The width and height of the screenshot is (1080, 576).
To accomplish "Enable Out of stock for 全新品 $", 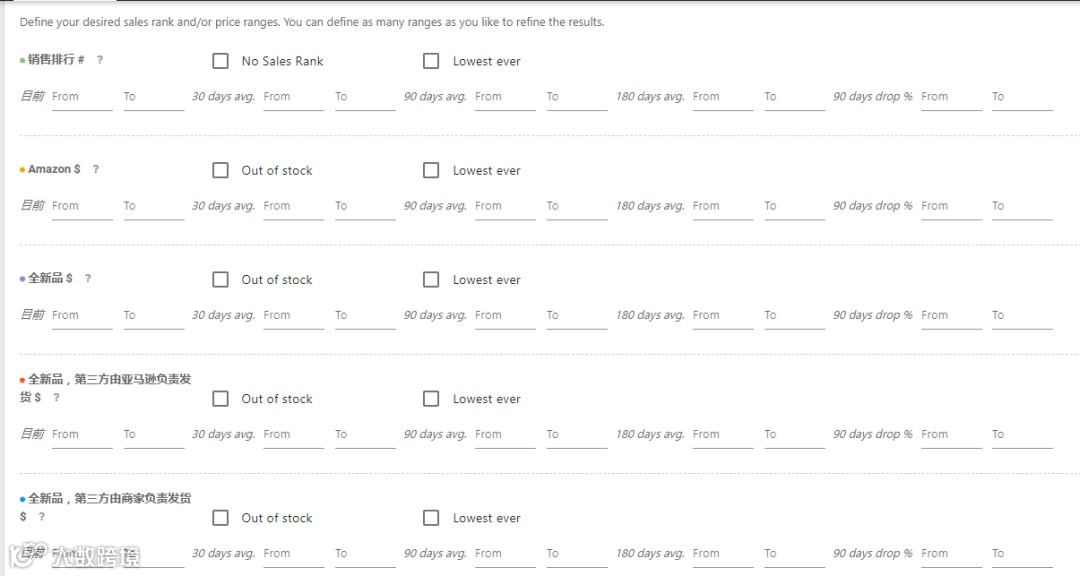I will (x=221, y=280).
